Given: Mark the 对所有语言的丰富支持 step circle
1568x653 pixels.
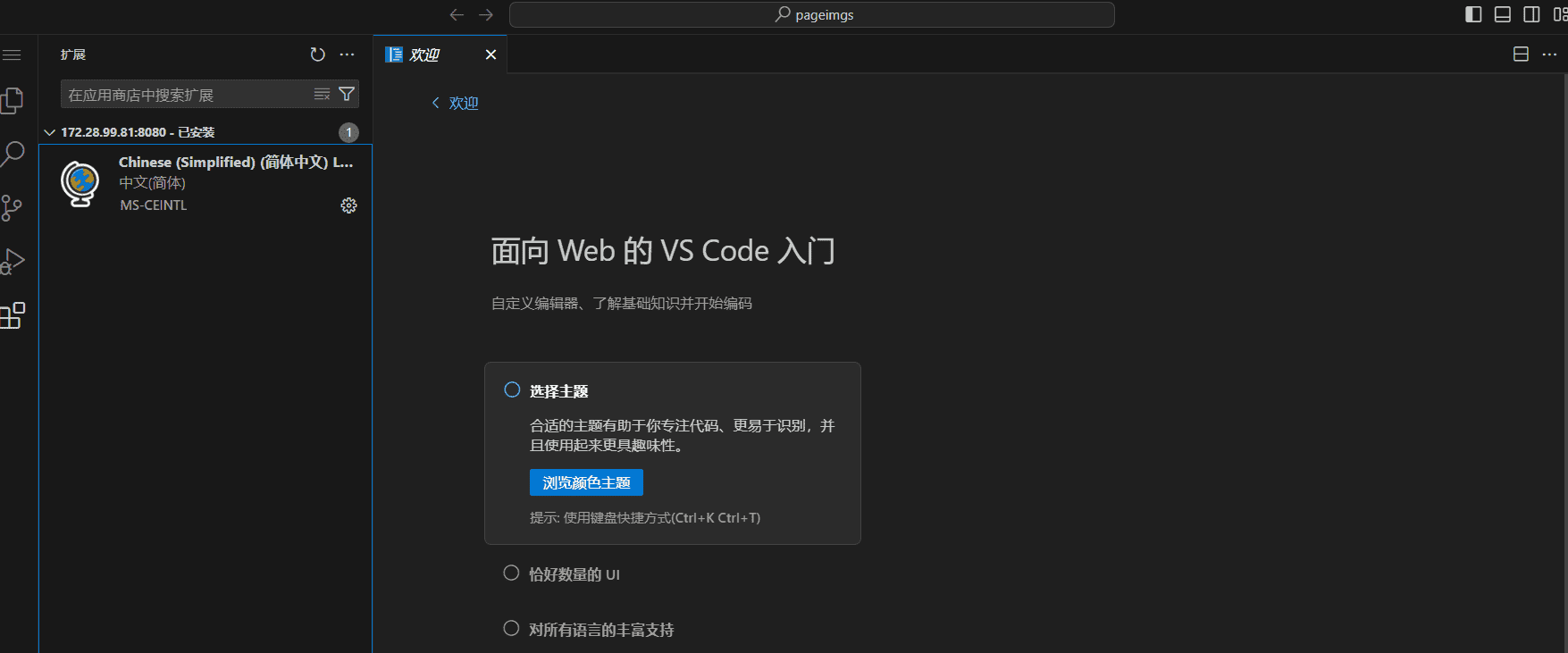Looking at the screenshot, I should 511,628.
